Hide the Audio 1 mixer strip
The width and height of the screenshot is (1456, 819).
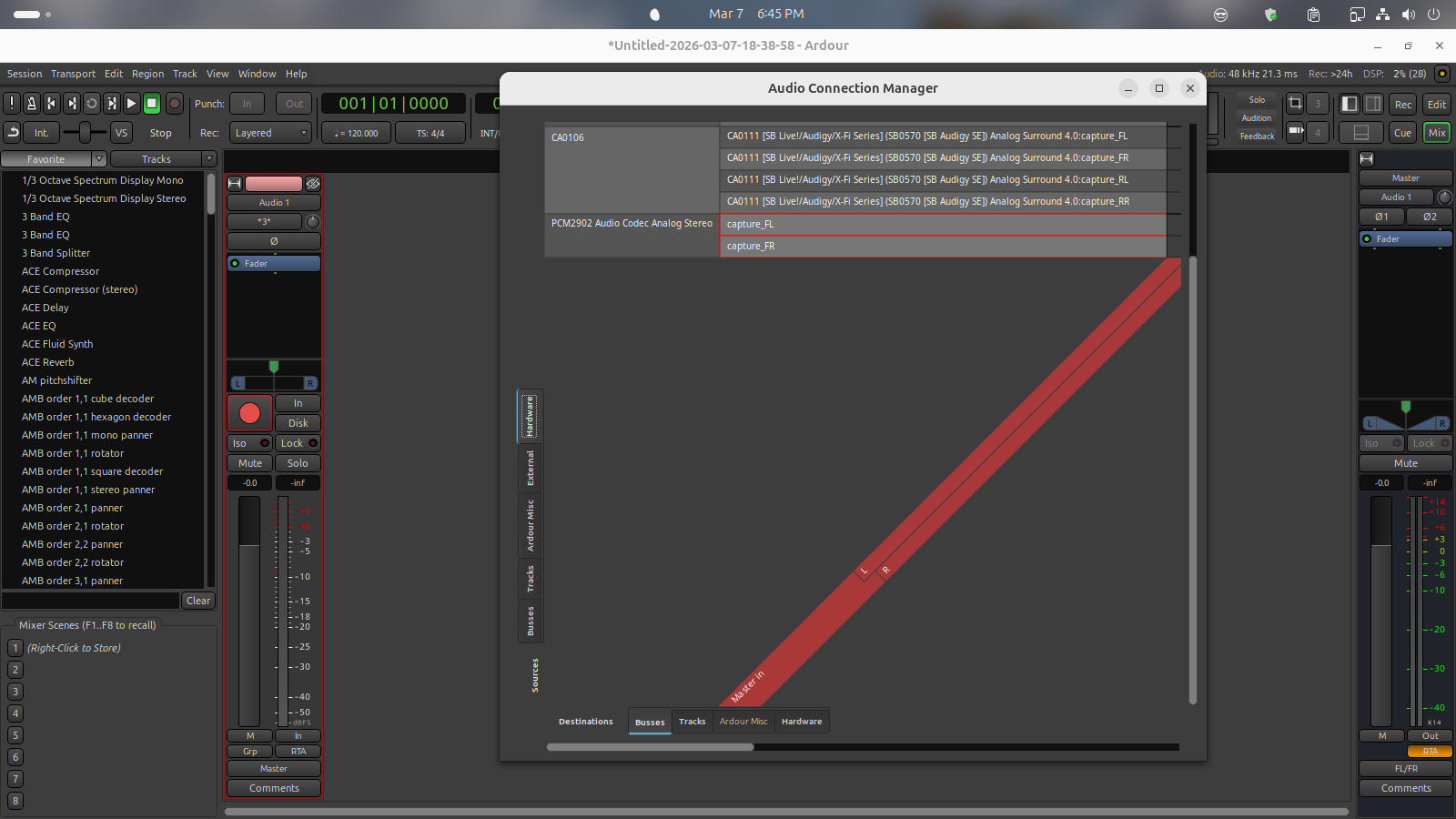pos(312,184)
